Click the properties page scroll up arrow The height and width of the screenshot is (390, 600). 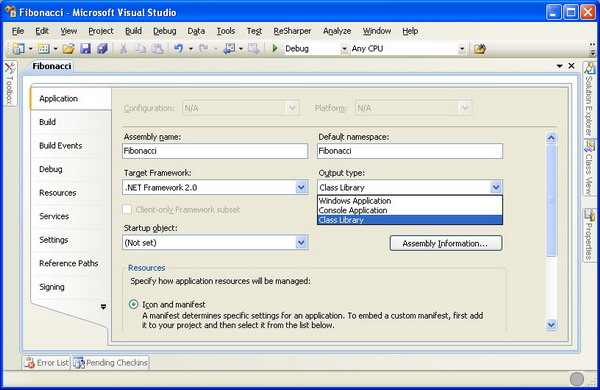click(x=551, y=138)
